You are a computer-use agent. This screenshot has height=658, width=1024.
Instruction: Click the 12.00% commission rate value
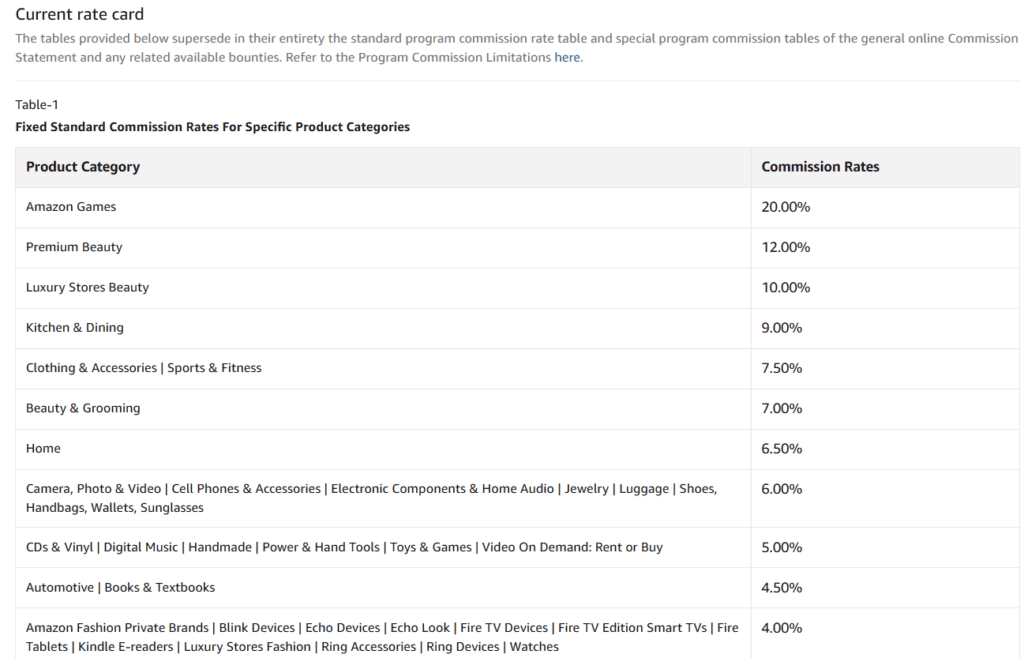(x=785, y=247)
